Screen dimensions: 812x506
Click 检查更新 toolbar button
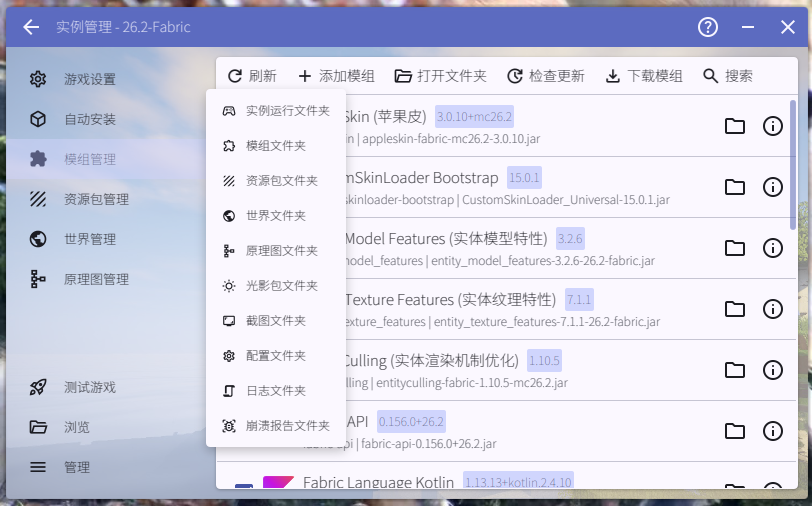tap(545, 76)
